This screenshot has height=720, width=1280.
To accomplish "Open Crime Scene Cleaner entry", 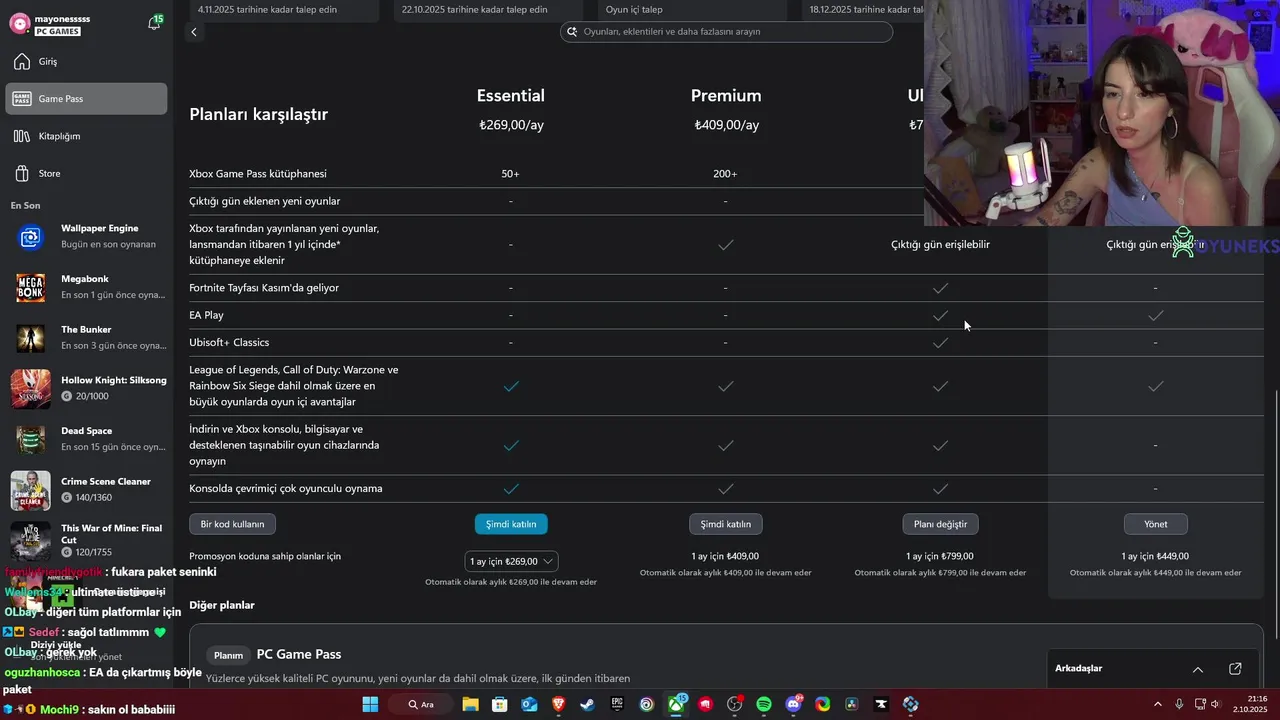I will 86,490.
